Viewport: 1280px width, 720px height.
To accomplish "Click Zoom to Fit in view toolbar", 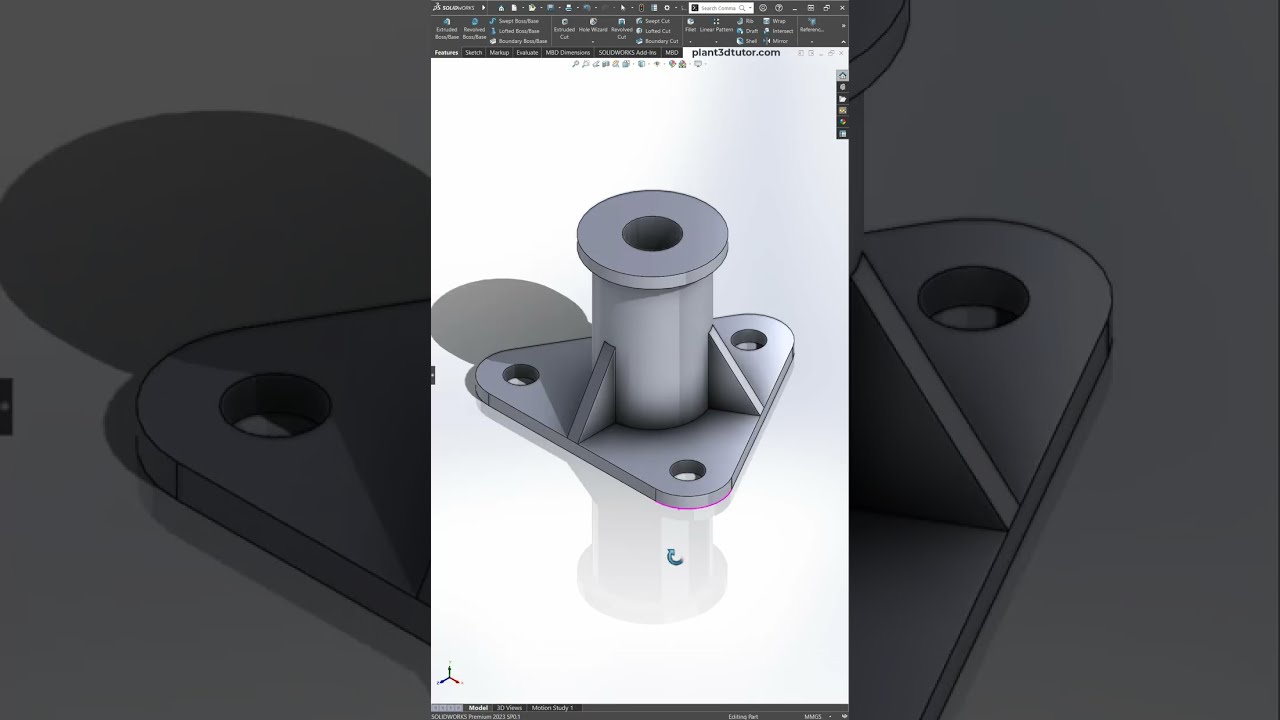I will point(575,64).
